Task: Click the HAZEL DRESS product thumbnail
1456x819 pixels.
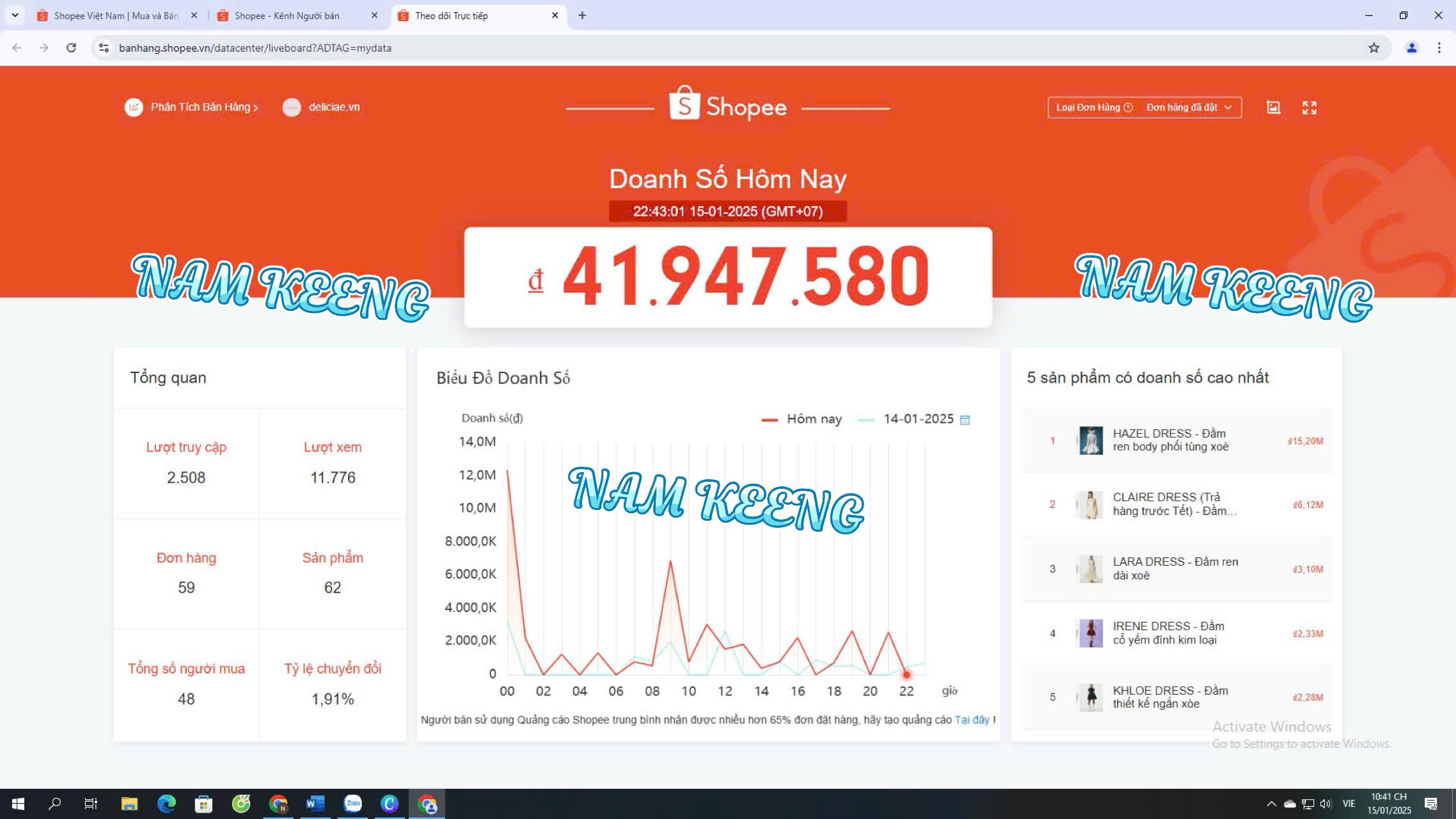Action: point(1090,440)
